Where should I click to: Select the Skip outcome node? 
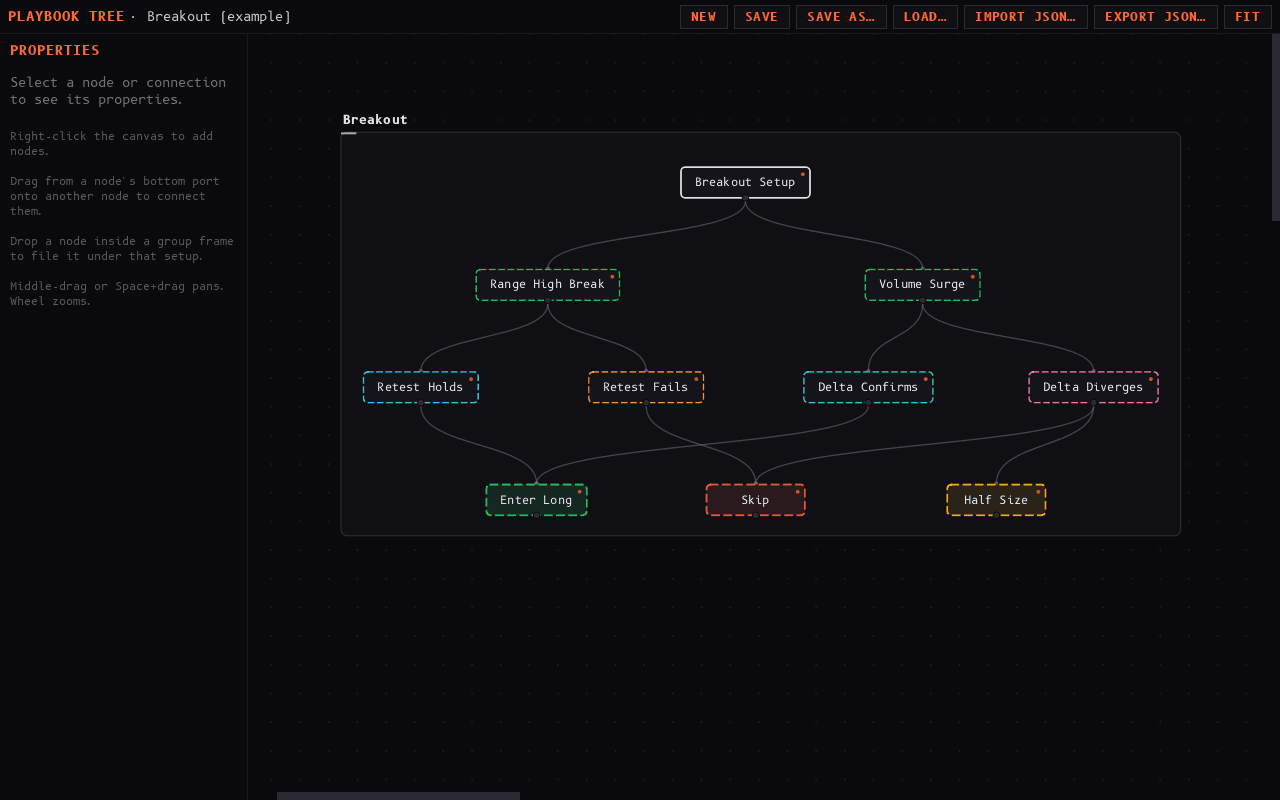coord(755,500)
